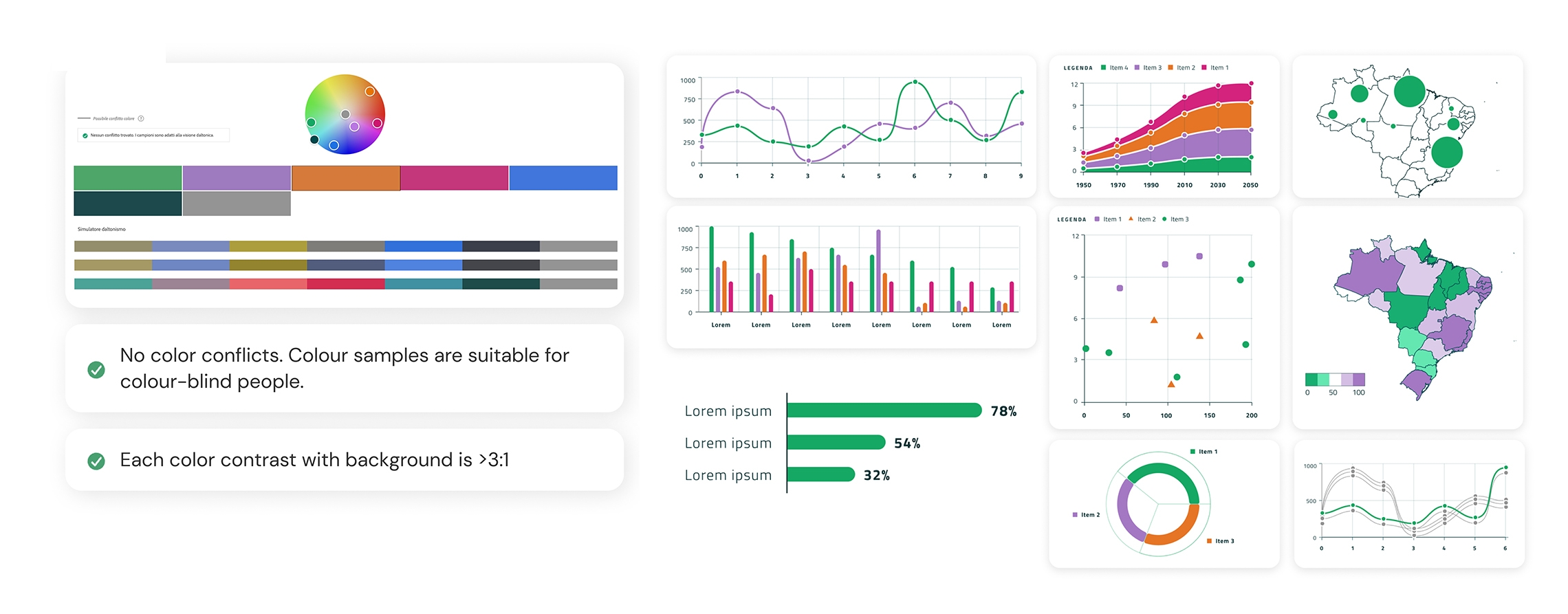Click the green peak point at x=6 on the line chart
Viewport: 1568px width, 614px height.
click(x=915, y=82)
